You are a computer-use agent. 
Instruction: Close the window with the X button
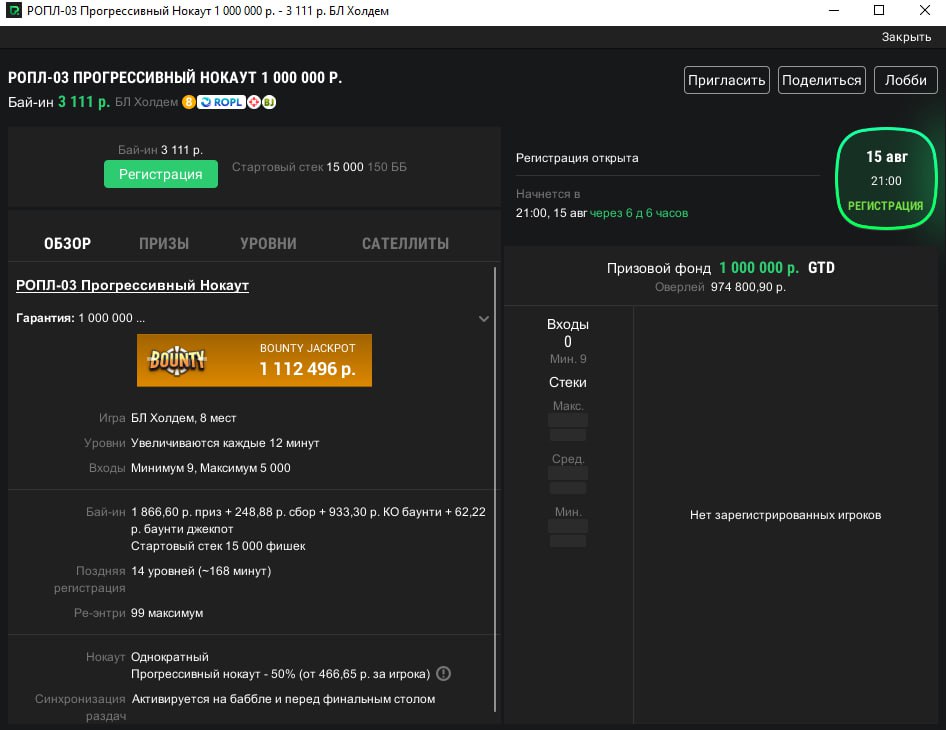coord(924,11)
